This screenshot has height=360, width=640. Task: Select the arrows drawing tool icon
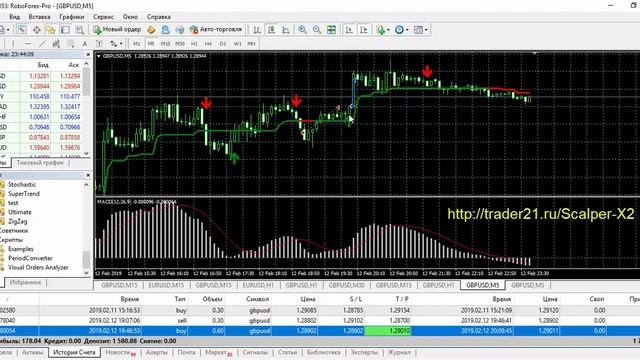coord(113,43)
